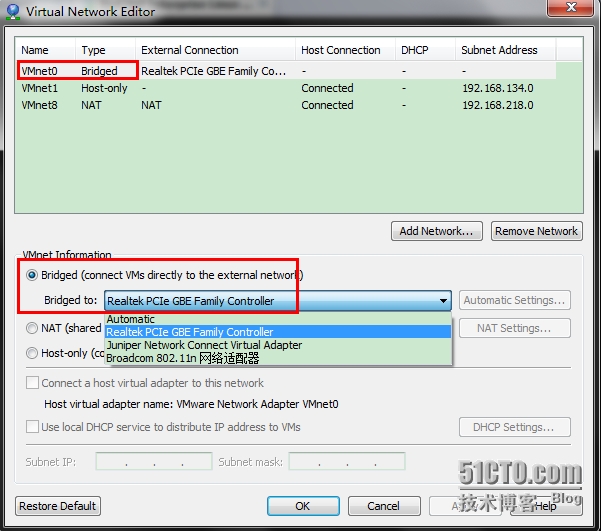The width and height of the screenshot is (601, 531).
Task: Open NAT Settings
Action: coord(515,328)
